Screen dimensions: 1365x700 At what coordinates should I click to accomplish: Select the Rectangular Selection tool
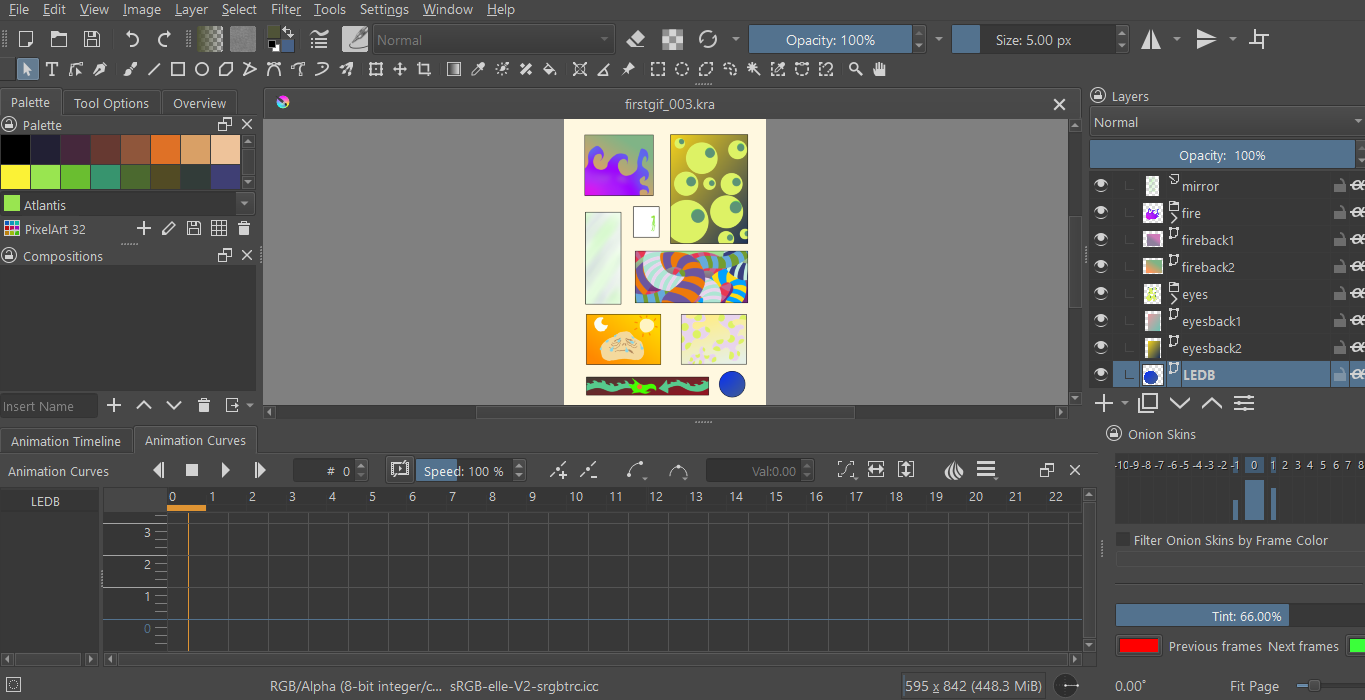[x=657, y=69]
